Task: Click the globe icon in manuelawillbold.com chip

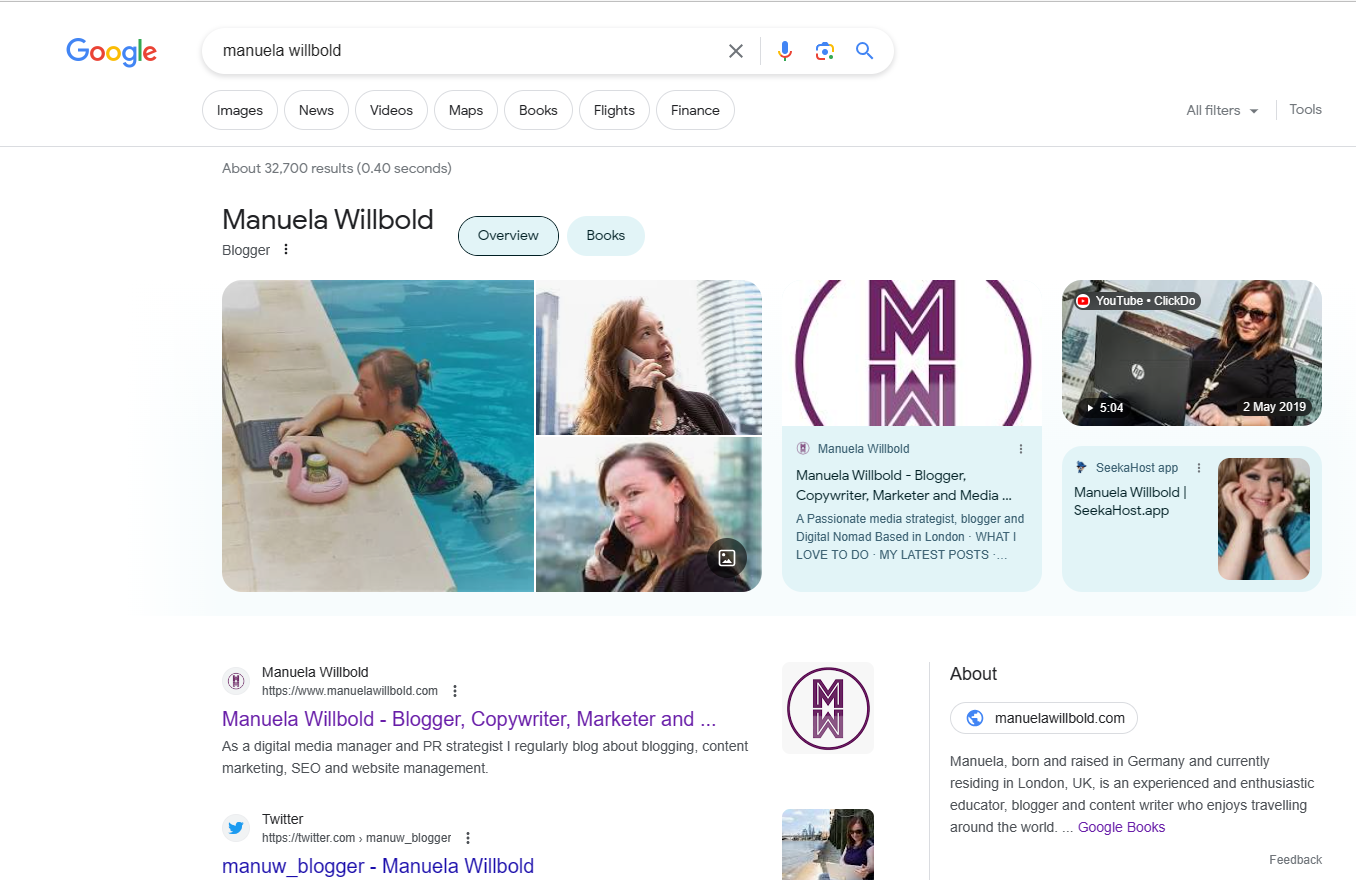Action: click(x=974, y=718)
